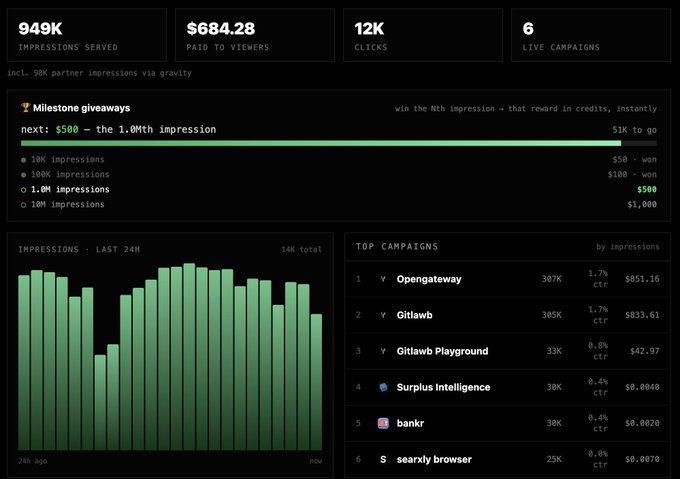Click the searxly browser S icon
Viewport: 680px width, 479px height.
click(x=383, y=459)
